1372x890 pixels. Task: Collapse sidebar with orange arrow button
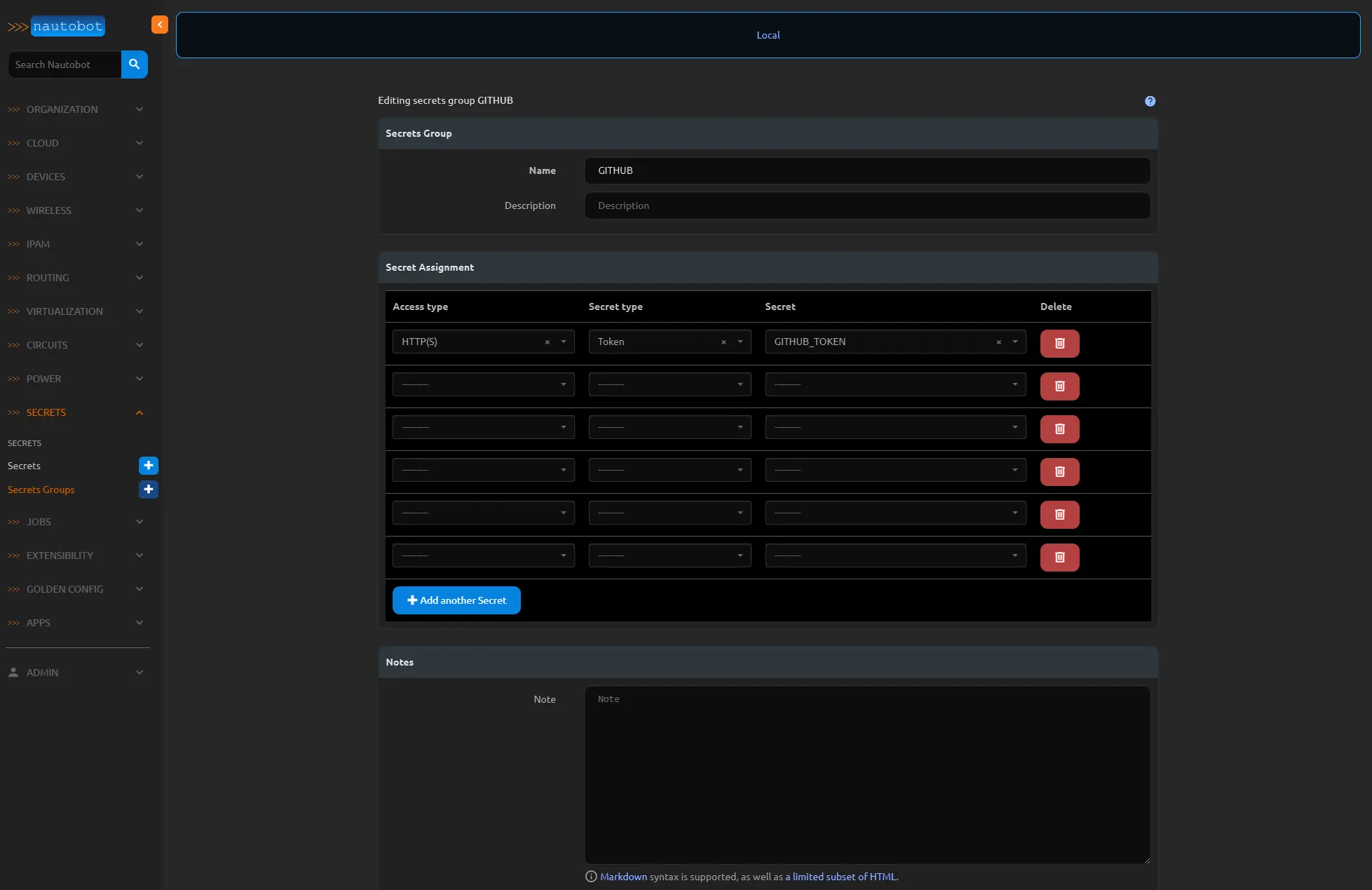click(160, 25)
